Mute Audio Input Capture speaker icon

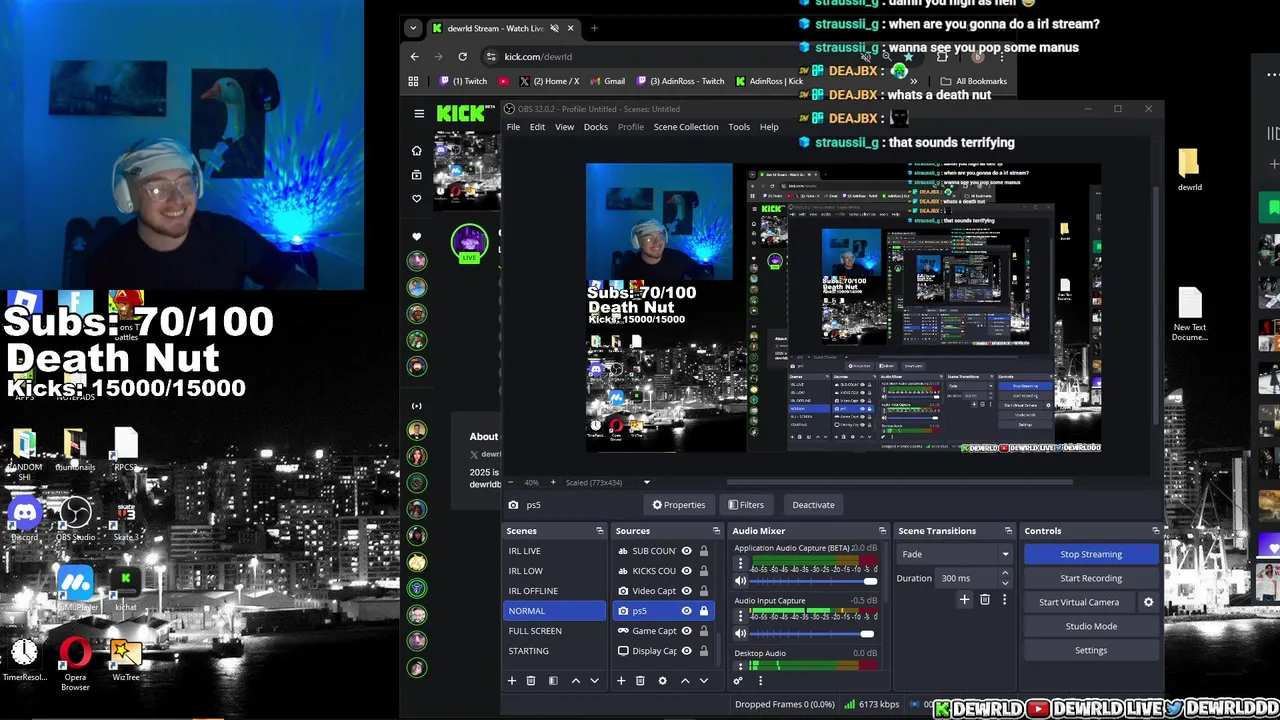741,633
